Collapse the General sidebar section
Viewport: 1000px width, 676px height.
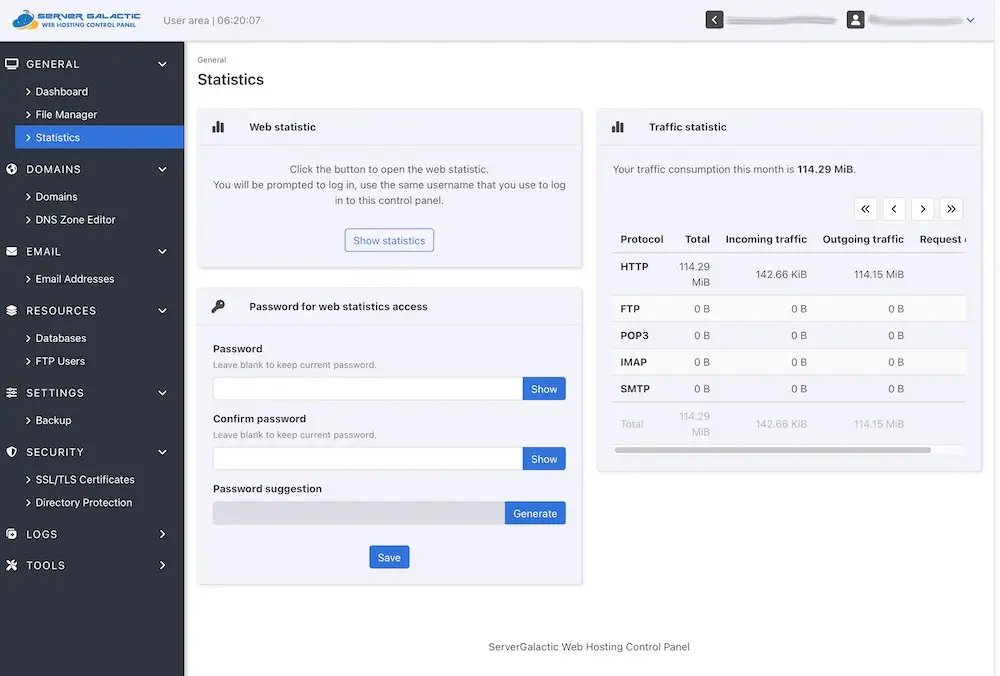(x=163, y=64)
